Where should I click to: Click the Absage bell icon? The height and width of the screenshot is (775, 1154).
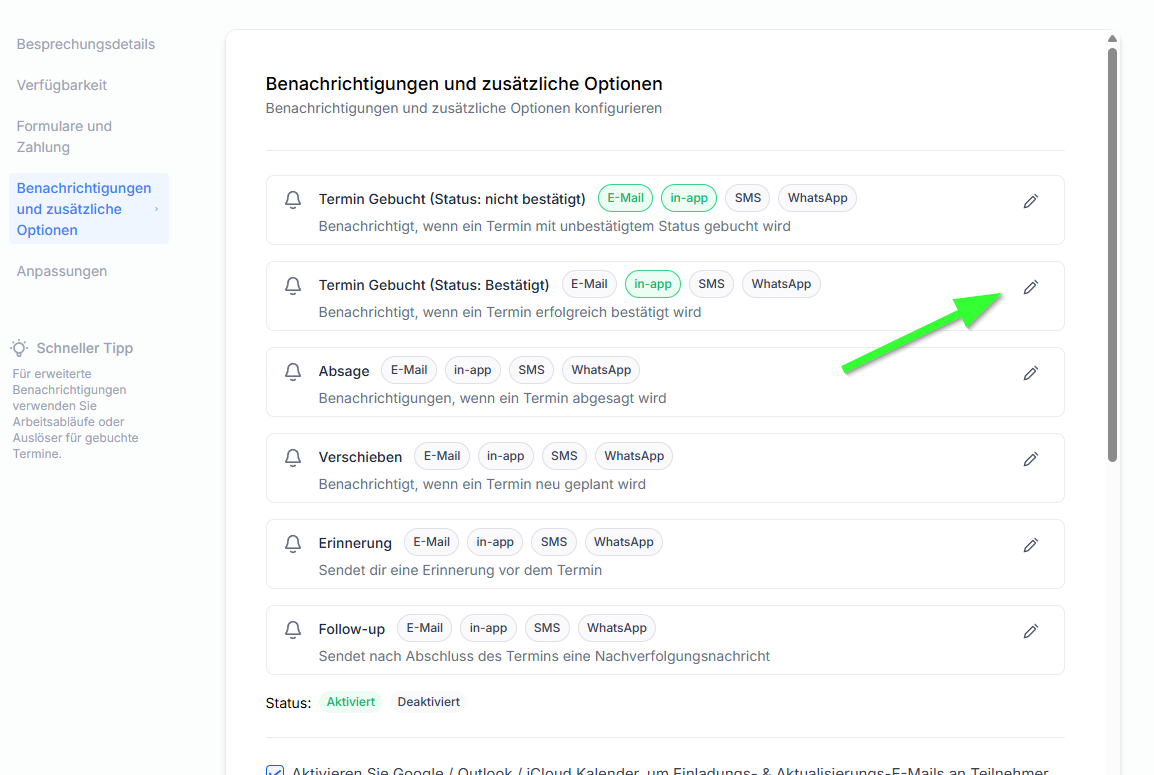(293, 372)
